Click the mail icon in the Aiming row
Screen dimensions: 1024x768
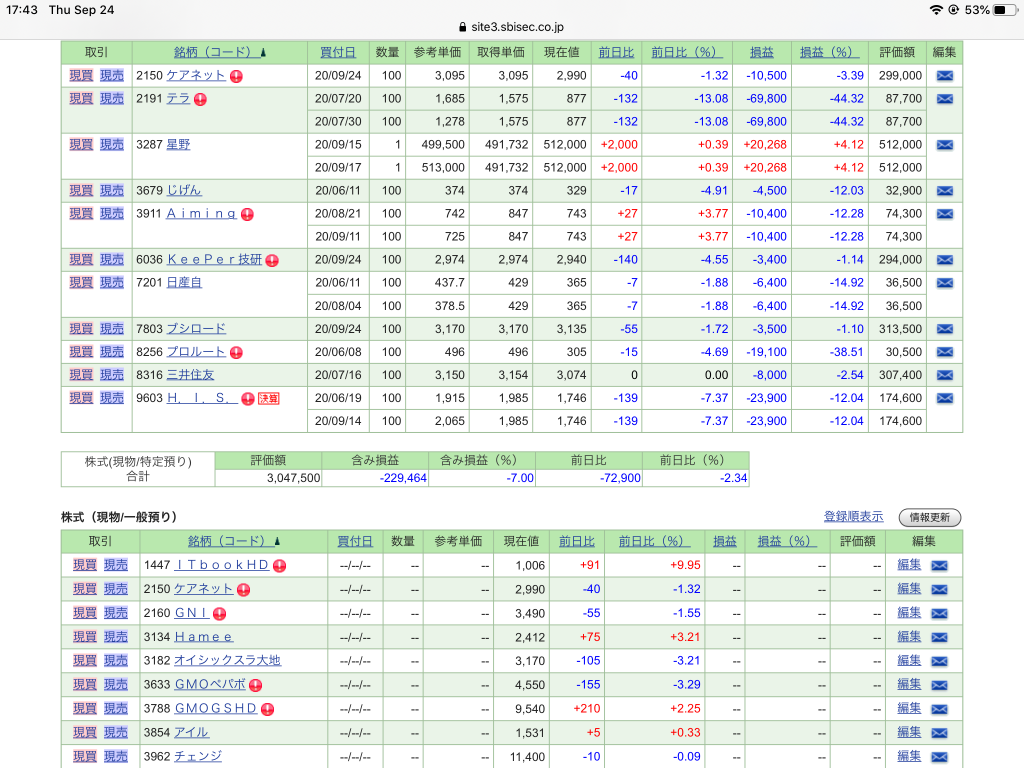coord(944,214)
